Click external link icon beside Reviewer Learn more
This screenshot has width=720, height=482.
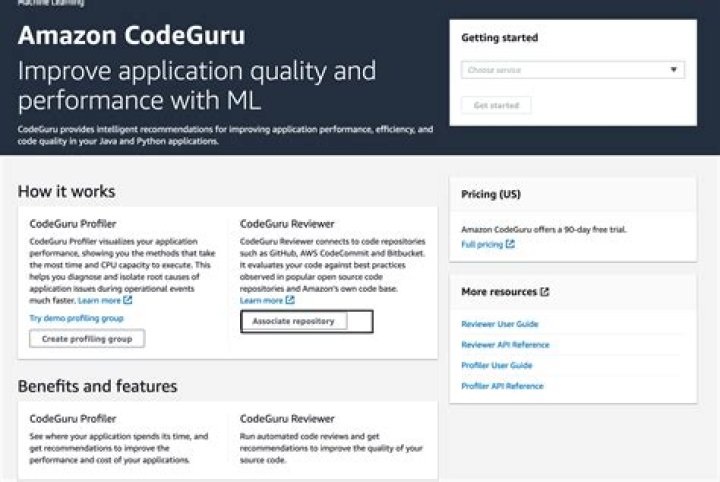(290, 300)
